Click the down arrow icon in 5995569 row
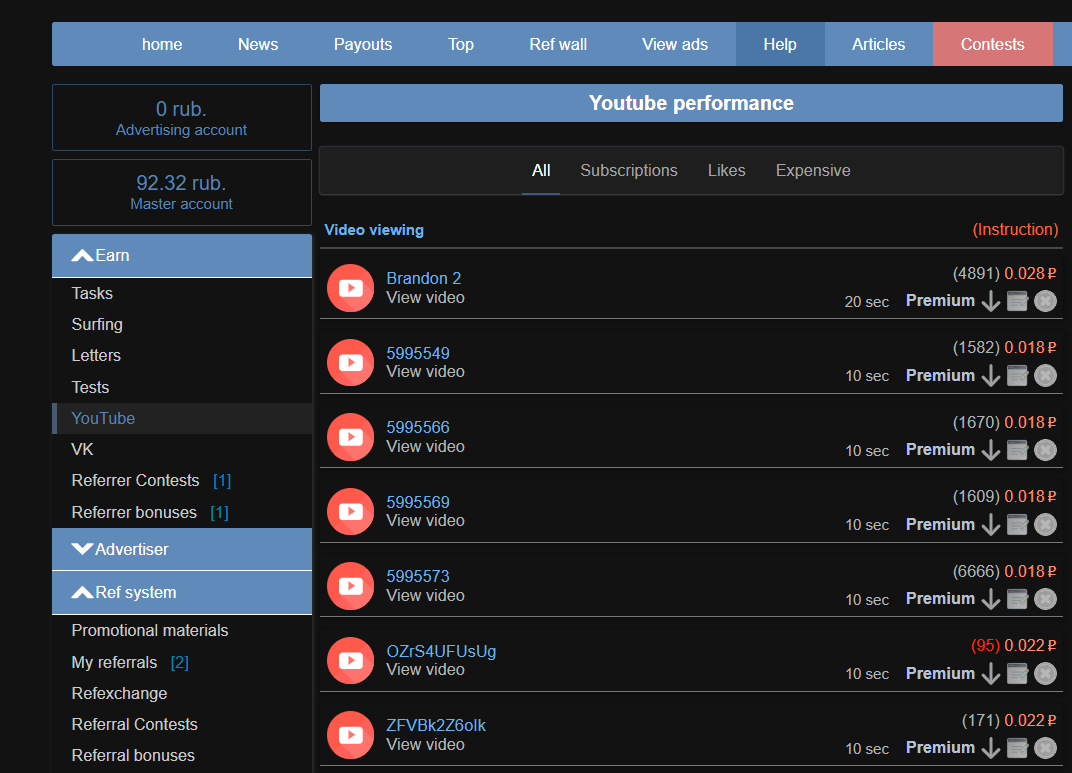The height and width of the screenshot is (773, 1072). [x=991, y=524]
